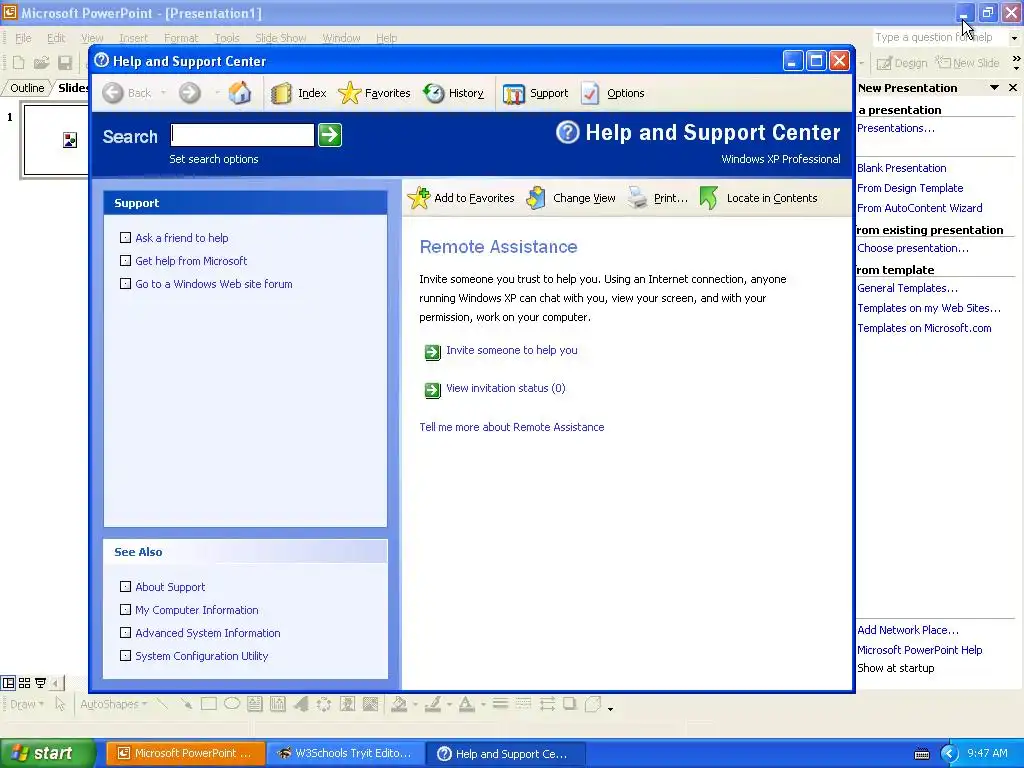Switch to Outline tab in PowerPoint
The height and width of the screenshot is (768, 1024).
(x=27, y=88)
